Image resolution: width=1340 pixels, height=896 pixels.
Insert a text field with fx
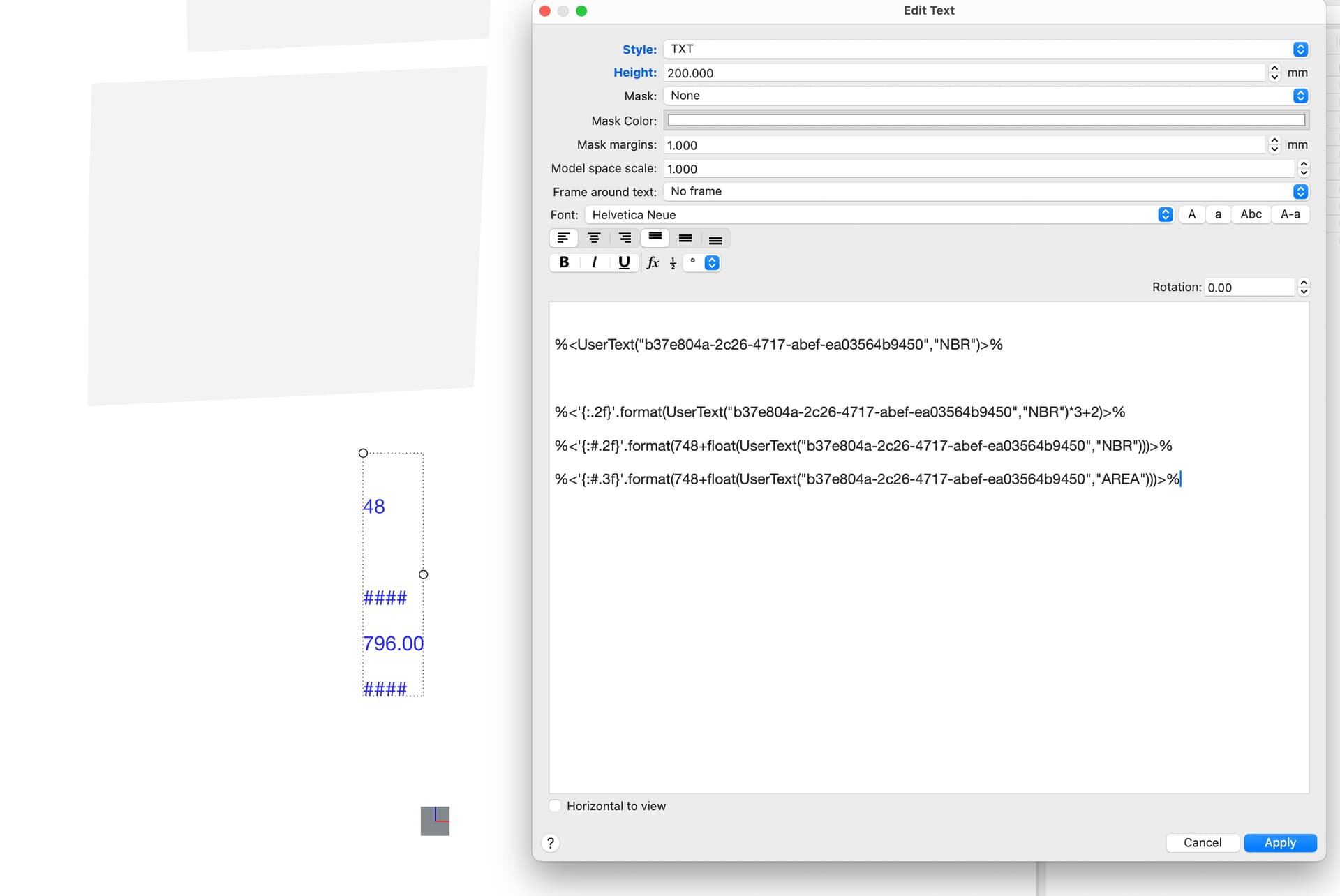(x=653, y=262)
